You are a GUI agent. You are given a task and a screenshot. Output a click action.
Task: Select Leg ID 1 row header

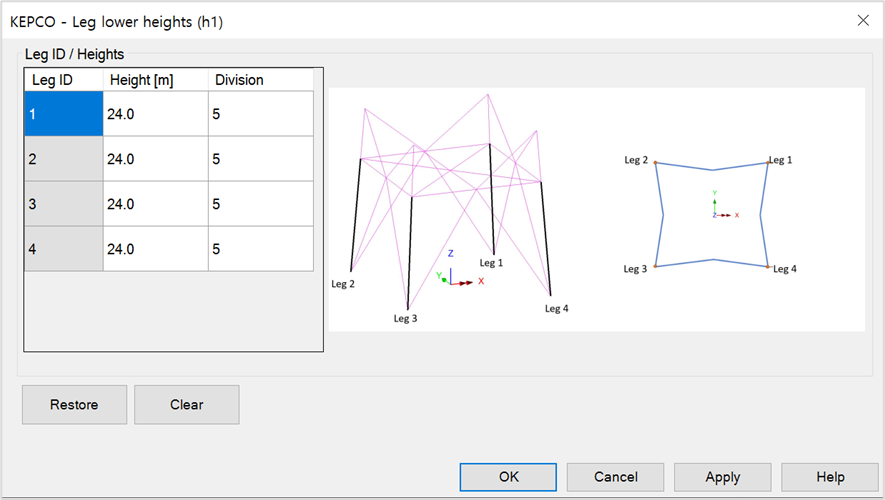(x=63, y=114)
